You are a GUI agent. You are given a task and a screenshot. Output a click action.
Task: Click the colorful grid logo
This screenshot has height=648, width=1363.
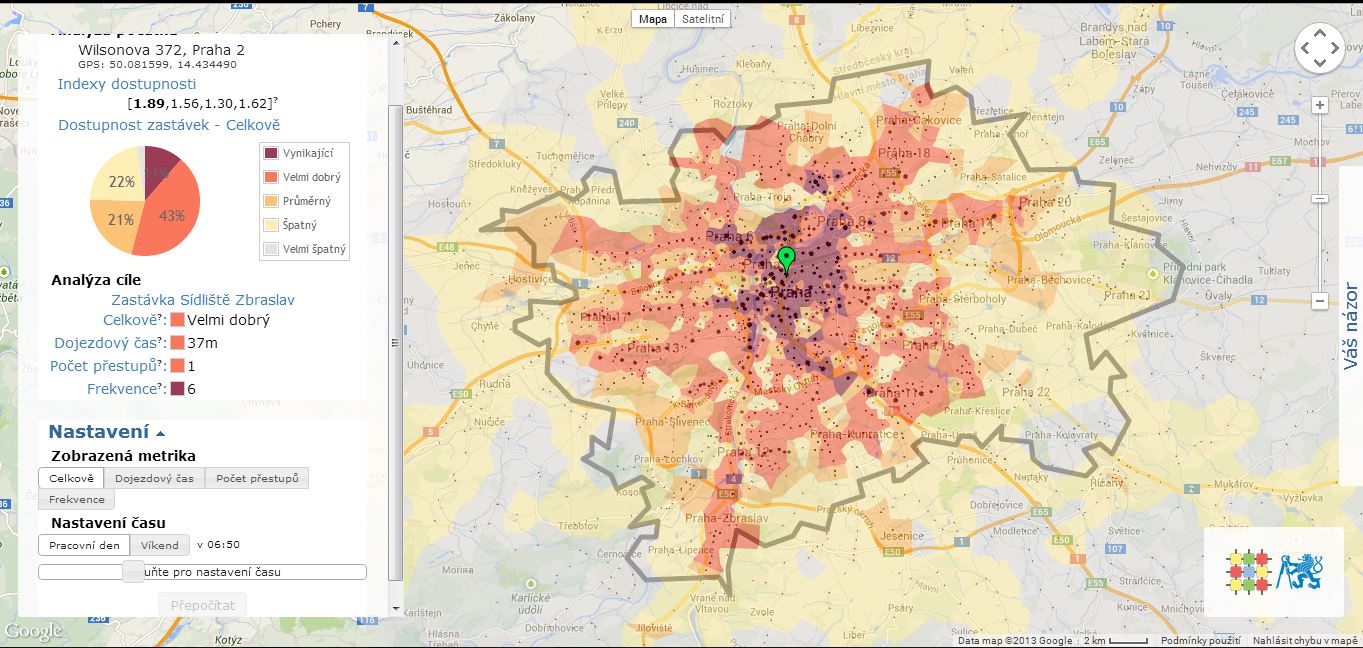point(1248,571)
